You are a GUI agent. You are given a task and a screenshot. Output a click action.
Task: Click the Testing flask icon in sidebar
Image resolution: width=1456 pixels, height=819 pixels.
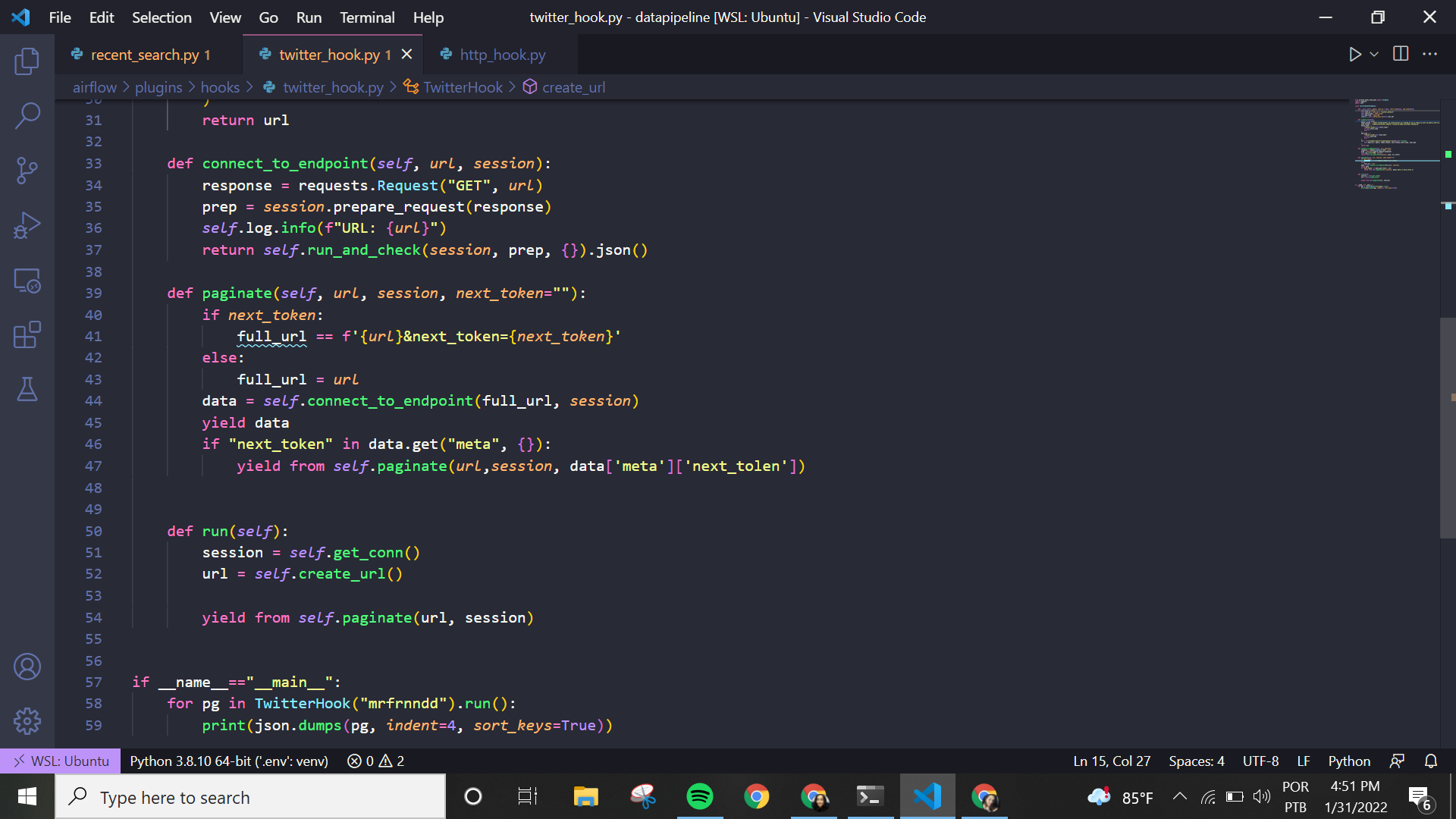point(27,389)
